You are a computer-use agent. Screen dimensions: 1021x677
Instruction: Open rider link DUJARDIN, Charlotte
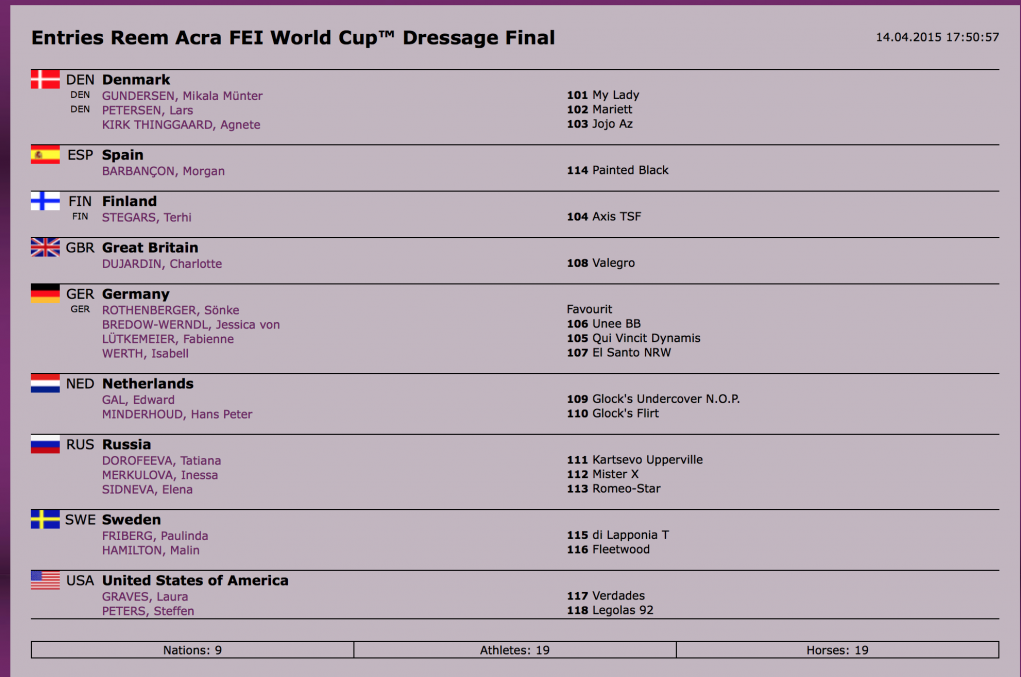[x=162, y=264]
